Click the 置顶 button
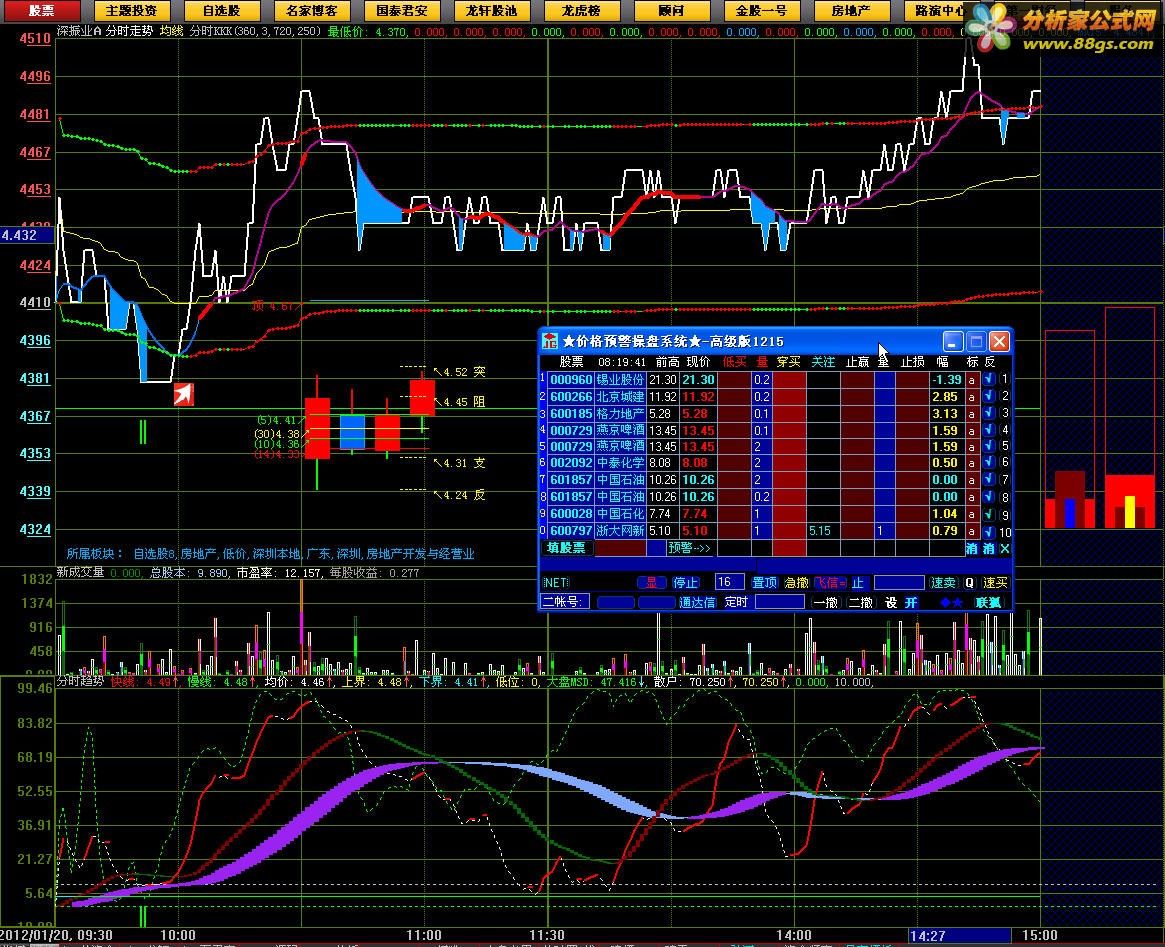Image resolution: width=1165 pixels, height=947 pixels. (x=765, y=583)
